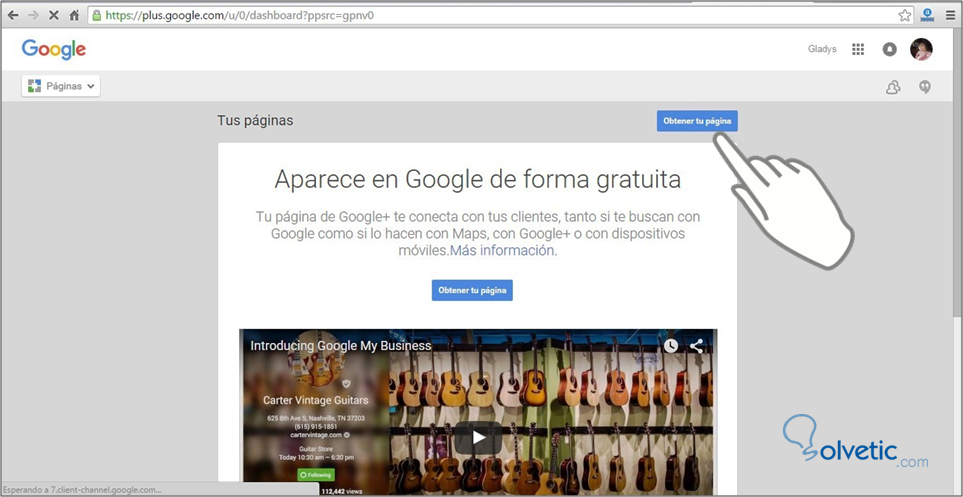This screenshot has height=497, width=963.
Task: Open the Chrome hamburger menu
Action: 950,15
